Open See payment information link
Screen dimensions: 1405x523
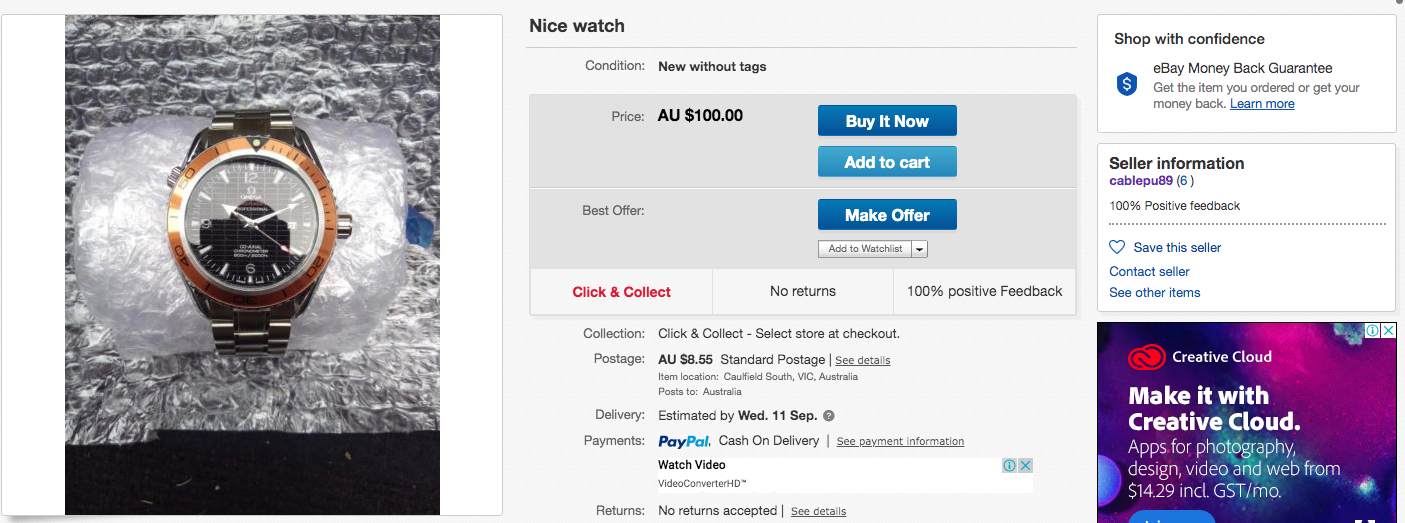(x=900, y=441)
